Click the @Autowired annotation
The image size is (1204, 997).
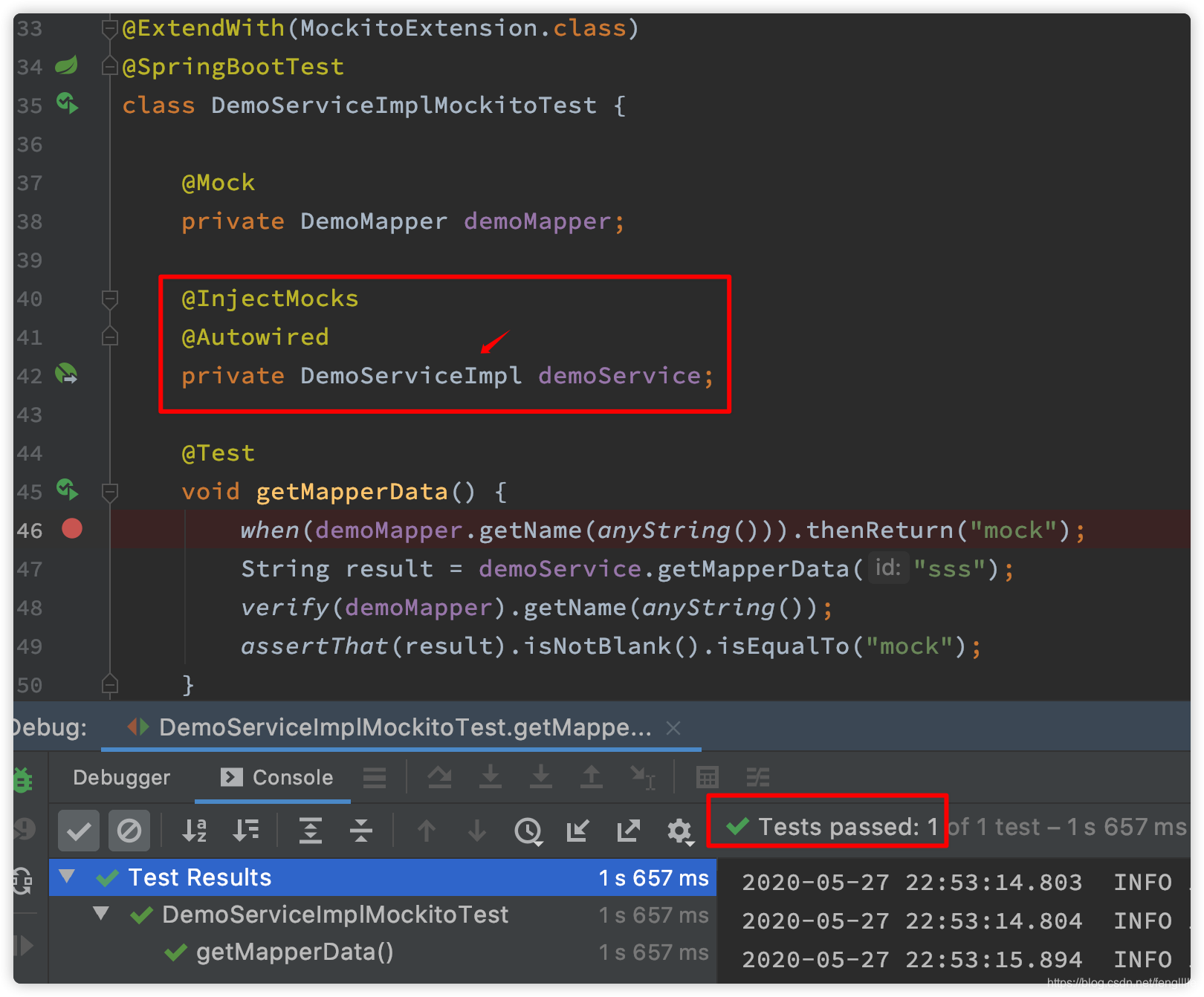click(x=255, y=337)
